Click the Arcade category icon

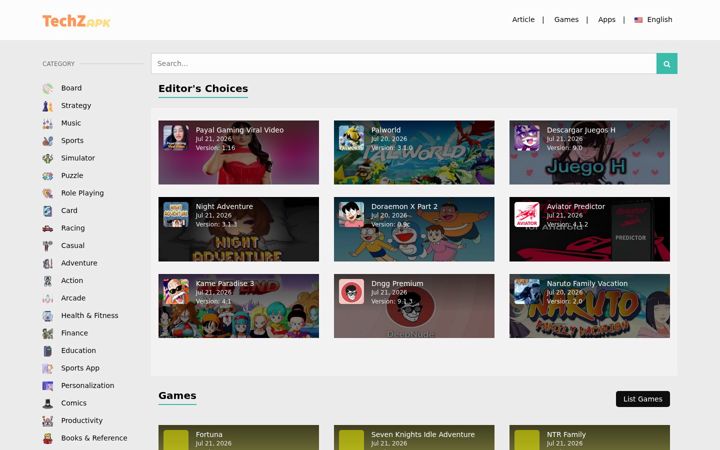(48, 298)
